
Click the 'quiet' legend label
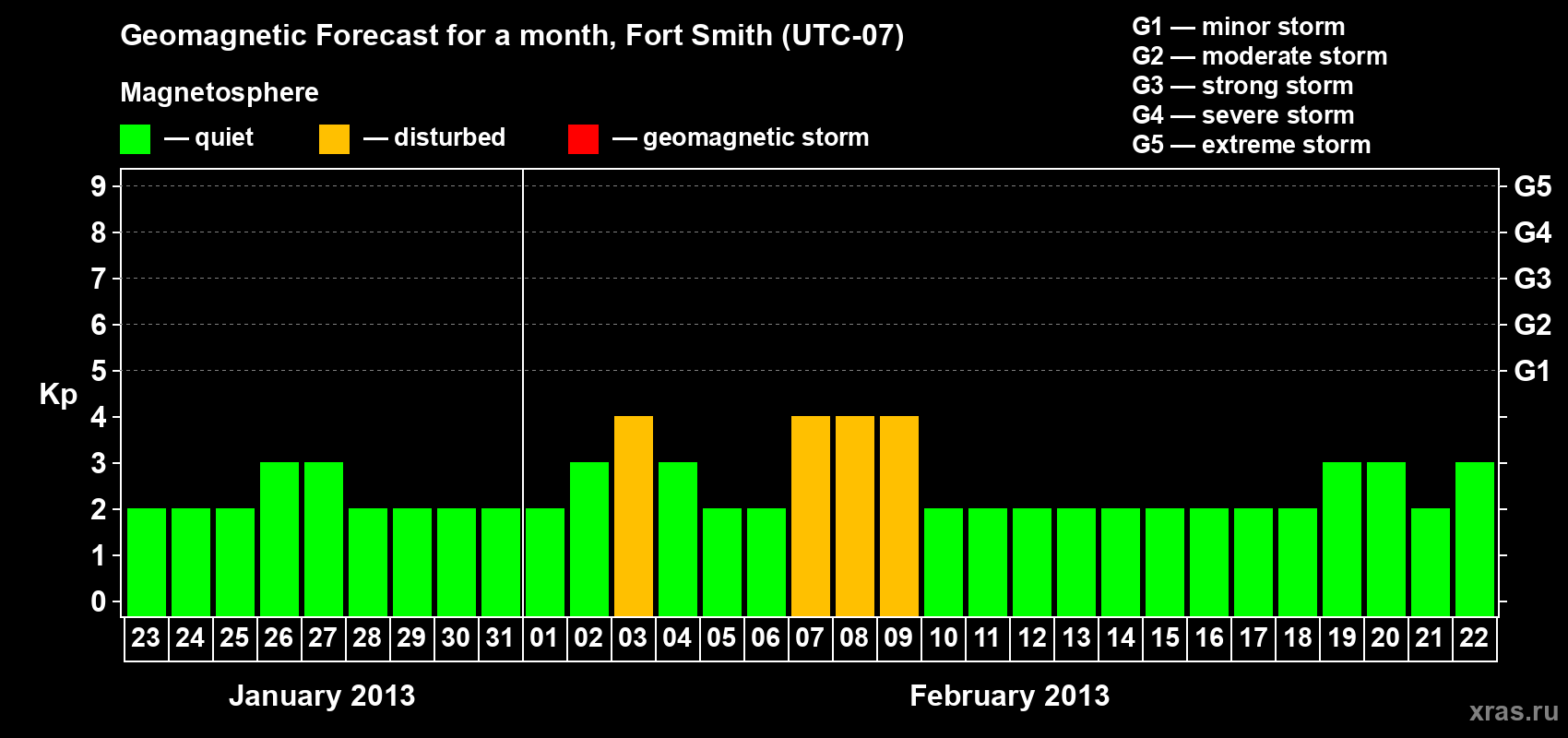click(224, 137)
